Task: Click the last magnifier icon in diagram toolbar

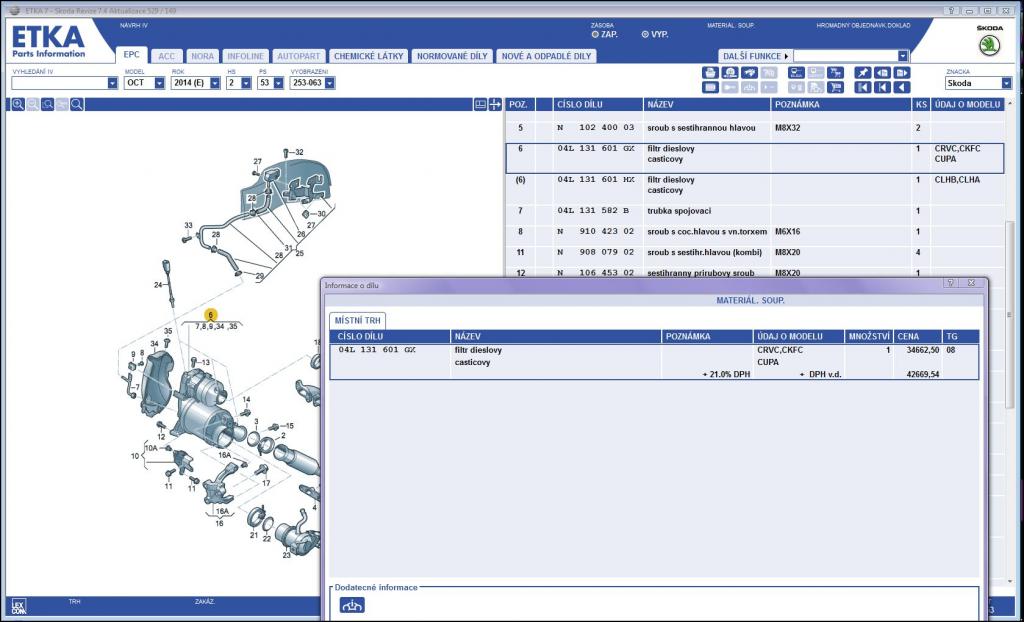Action: coord(77,105)
